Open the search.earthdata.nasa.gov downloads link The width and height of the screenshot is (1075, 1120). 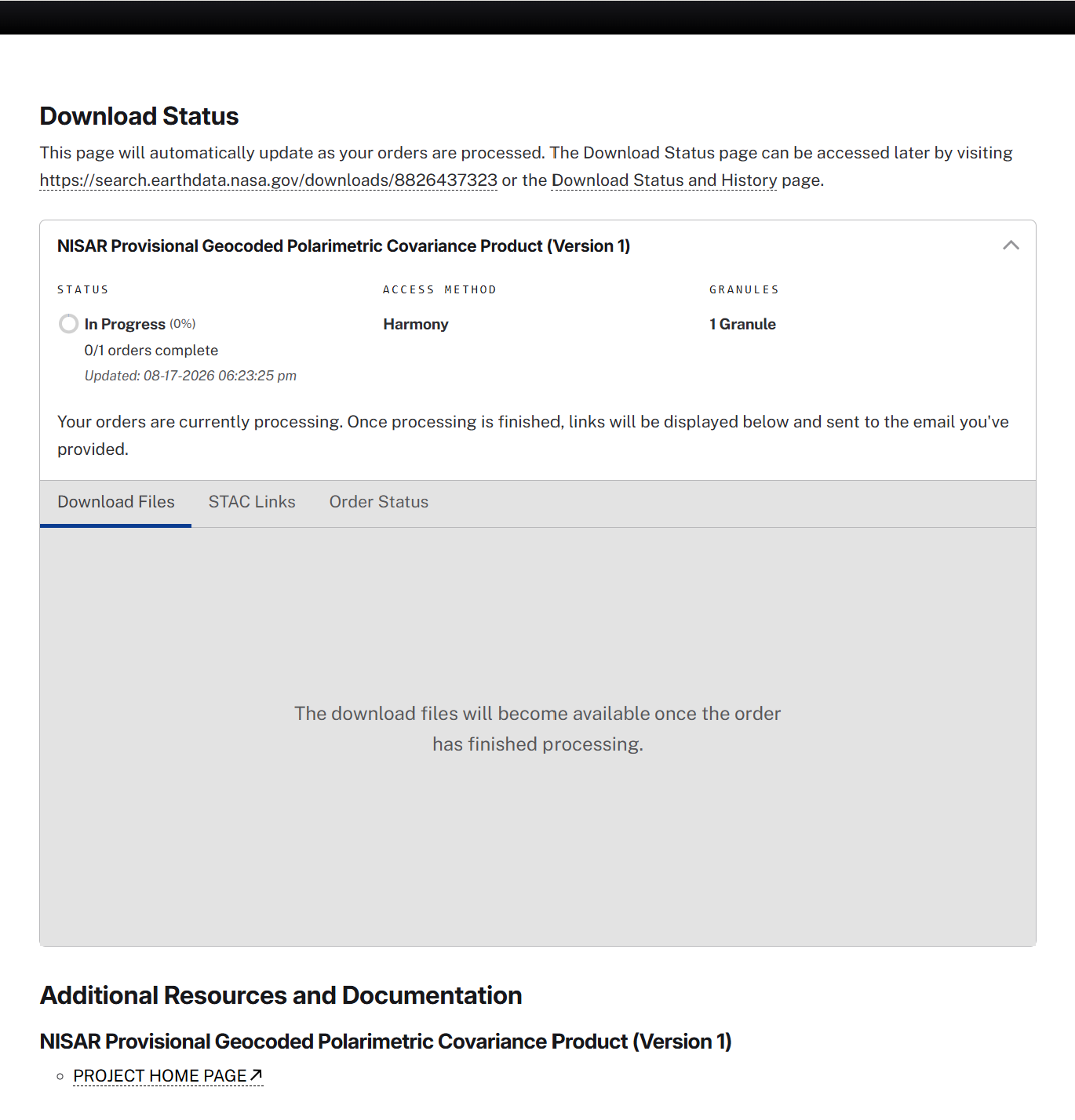coord(268,180)
